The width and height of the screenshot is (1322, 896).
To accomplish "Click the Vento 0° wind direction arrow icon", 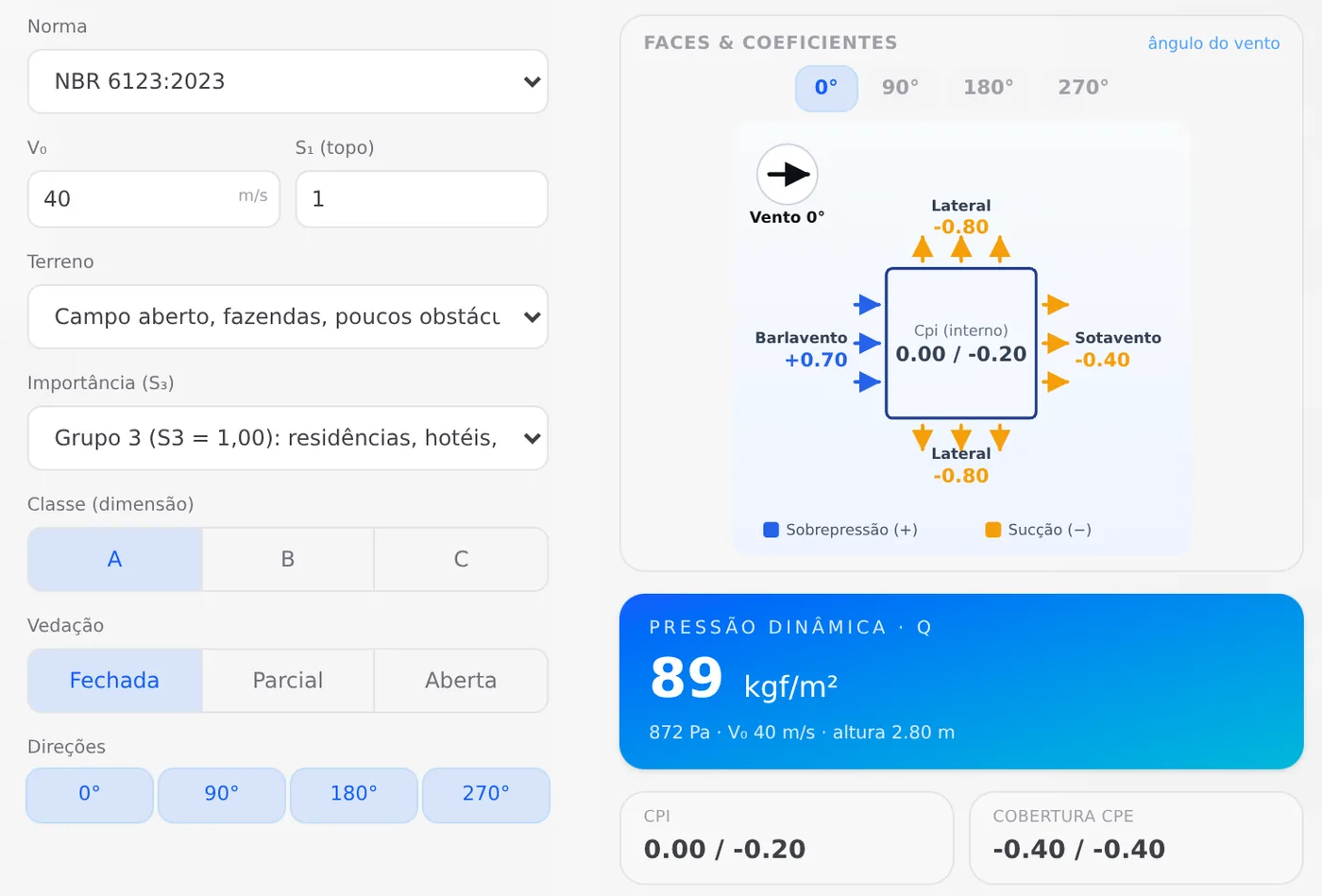I will (788, 175).
